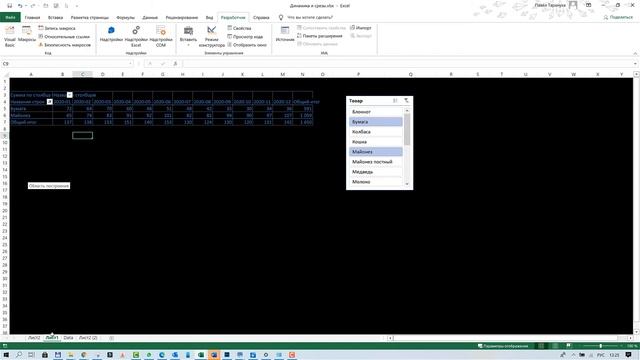Toggle Режим конструктора design mode
The image size is (640, 360).
pos(211,36)
